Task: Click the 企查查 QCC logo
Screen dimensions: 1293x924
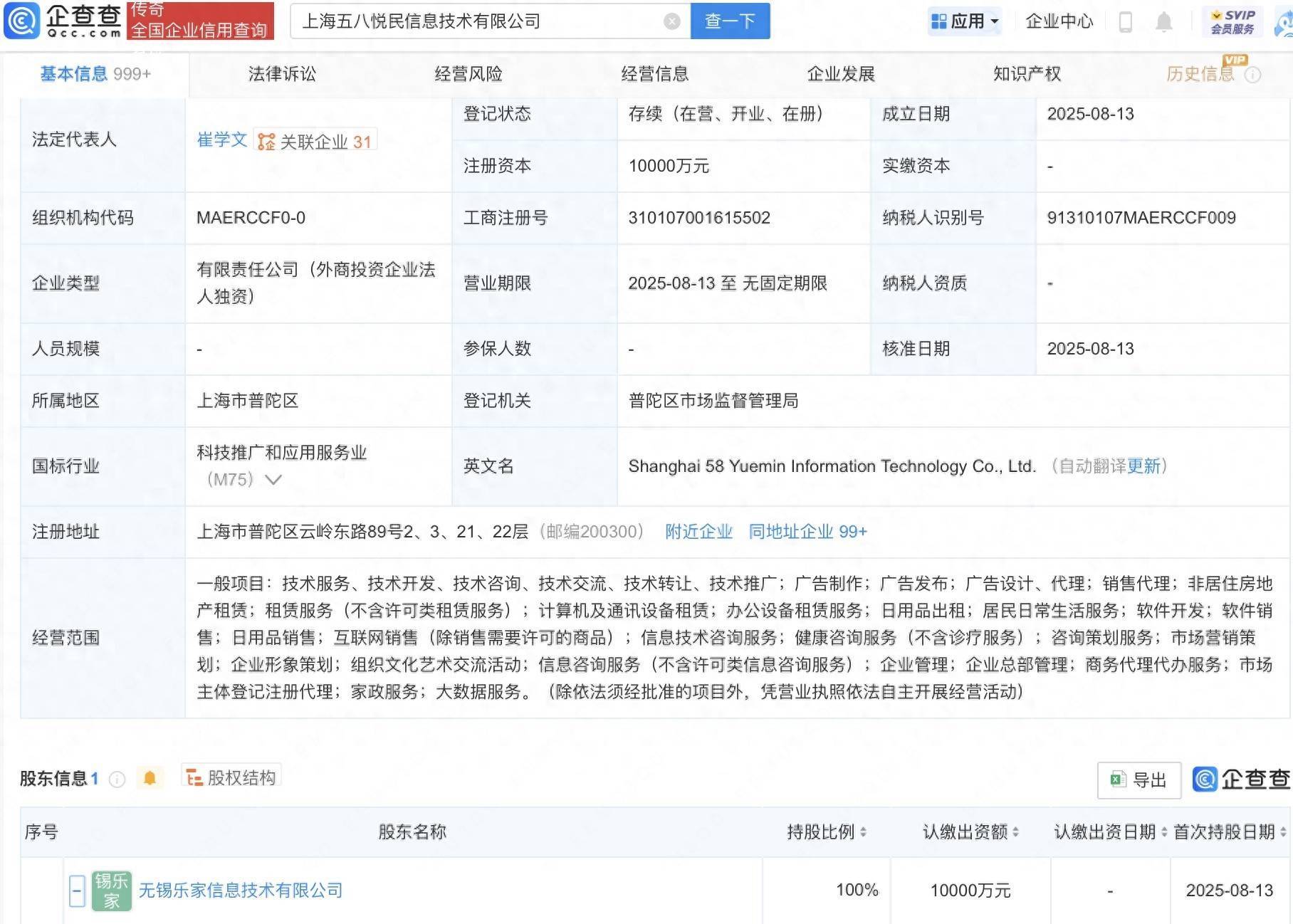Action: tap(63, 21)
